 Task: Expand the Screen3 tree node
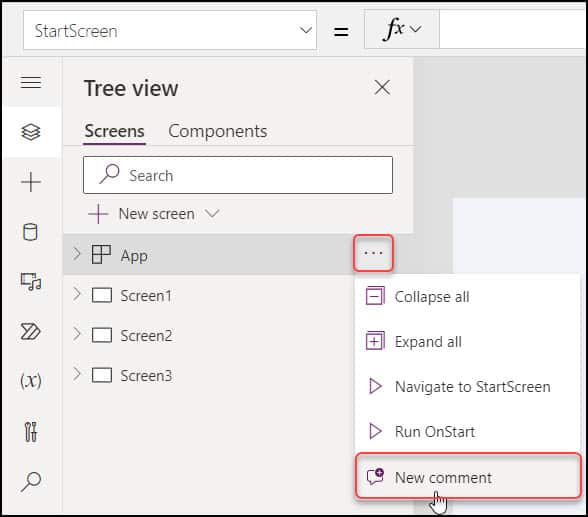[x=77, y=374]
